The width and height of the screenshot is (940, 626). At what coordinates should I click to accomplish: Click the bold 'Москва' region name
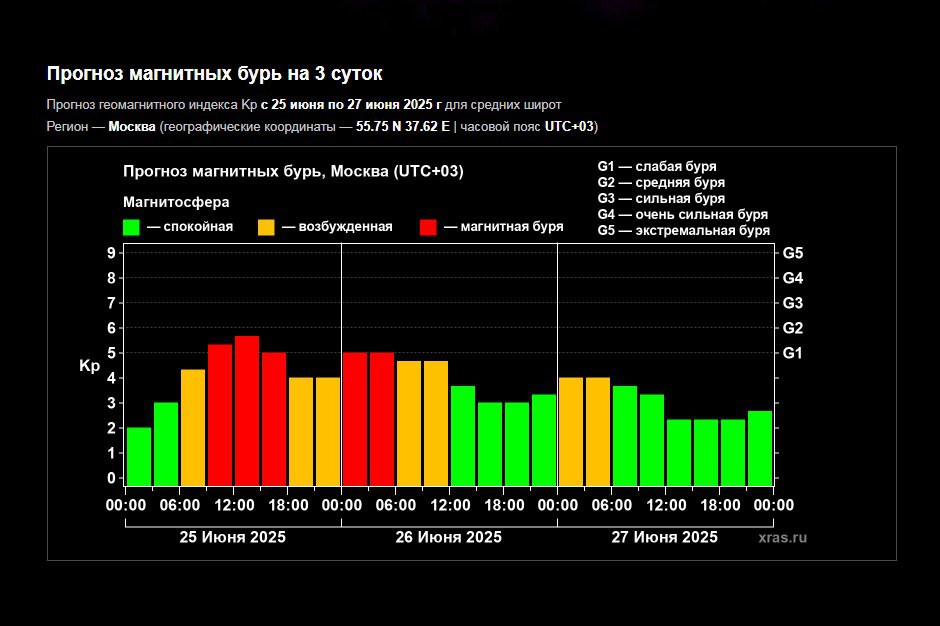pyautogui.click(x=132, y=126)
